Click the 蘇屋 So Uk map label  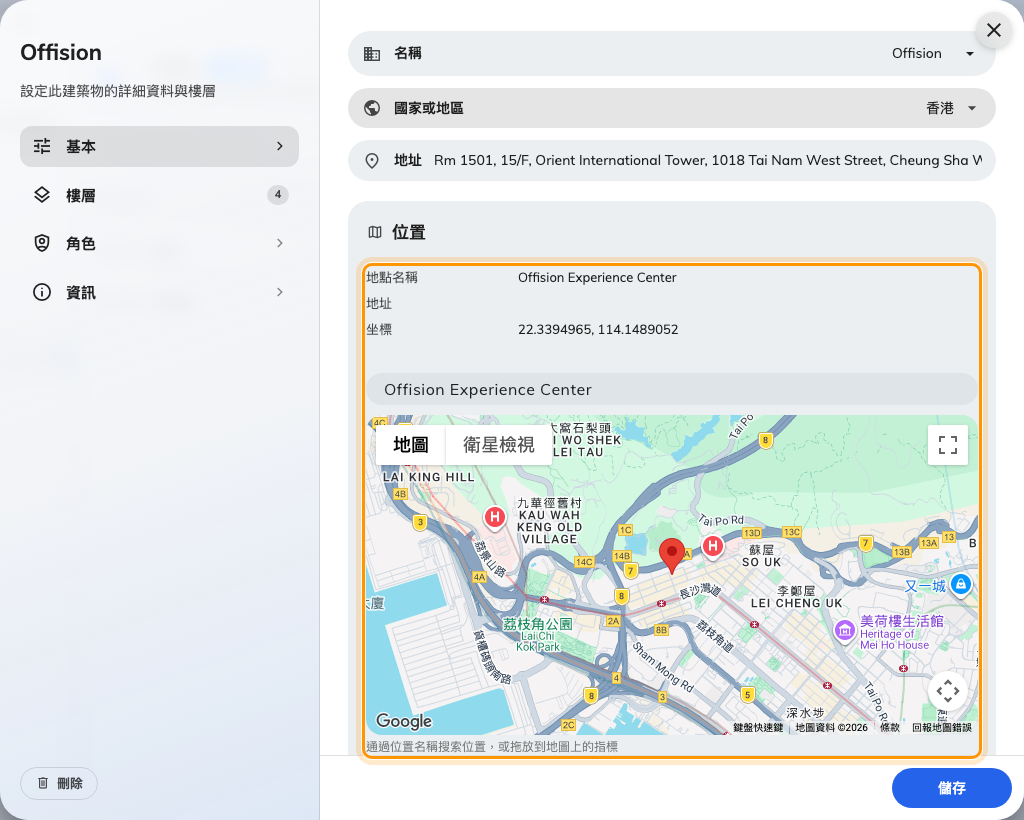[761, 556]
